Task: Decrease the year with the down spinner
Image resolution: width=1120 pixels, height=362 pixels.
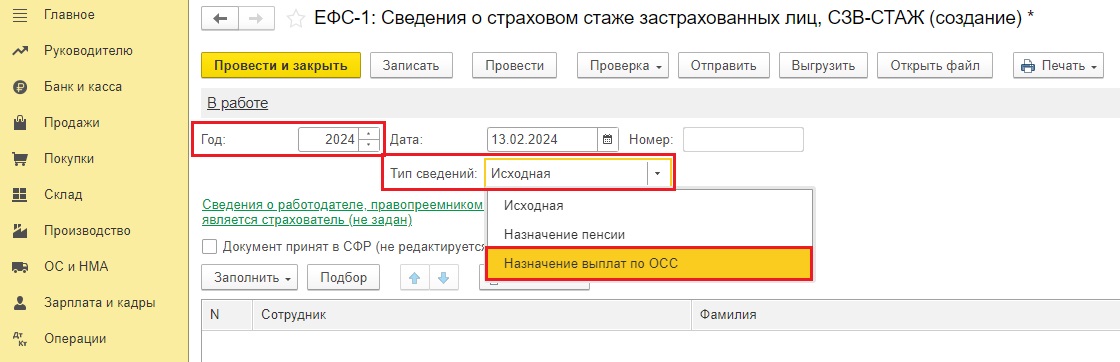Action: coord(369,145)
